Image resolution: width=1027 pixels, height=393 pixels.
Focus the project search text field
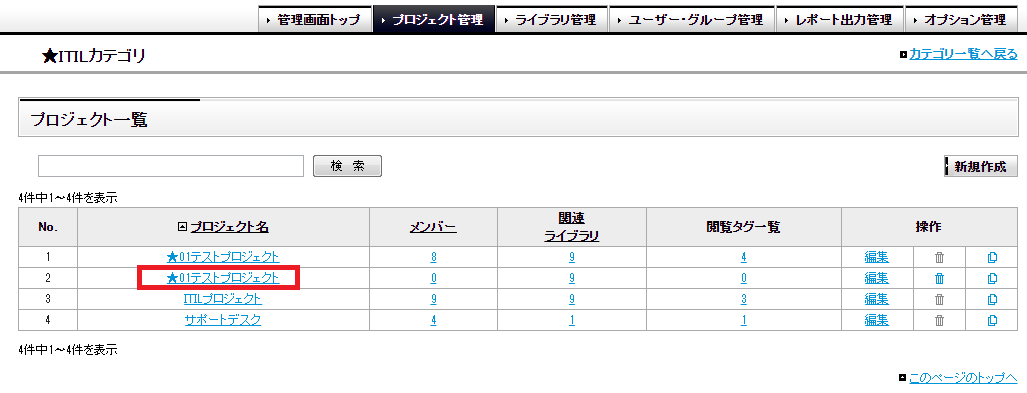click(x=171, y=166)
